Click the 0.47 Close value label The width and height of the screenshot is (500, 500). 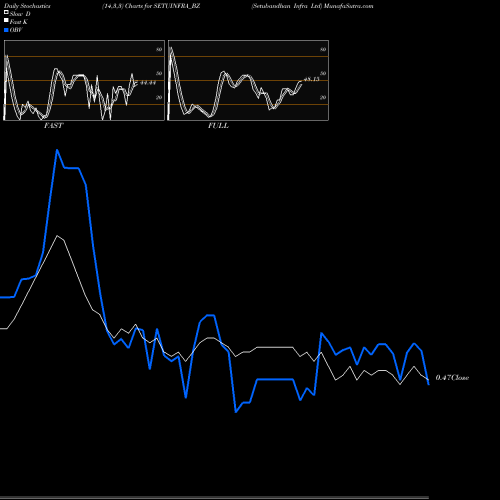(x=452, y=378)
